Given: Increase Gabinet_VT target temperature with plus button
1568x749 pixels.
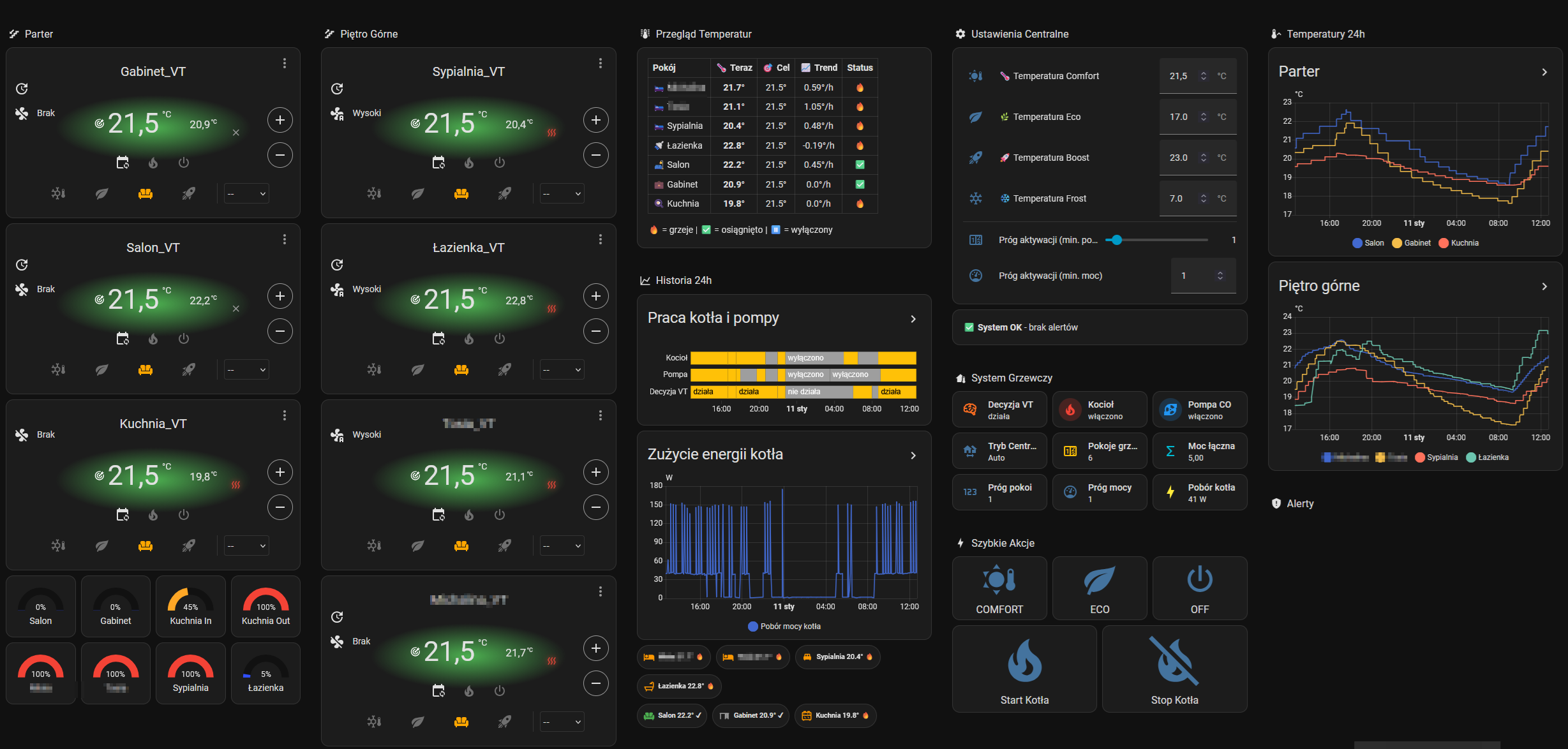Looking at the screenshot, I should [x=280, y=120].
